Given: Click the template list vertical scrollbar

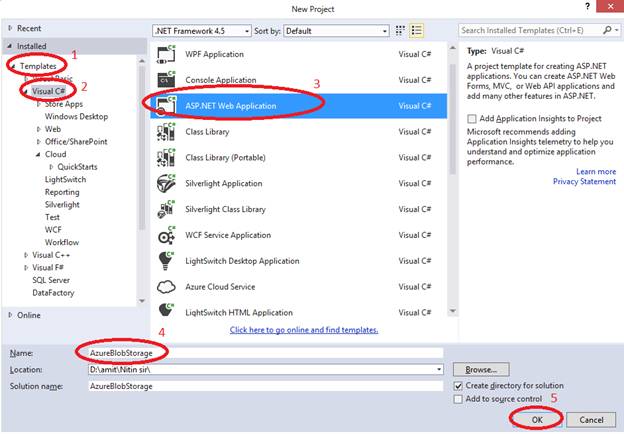Looking at the screenshot, I should point(452,119).
